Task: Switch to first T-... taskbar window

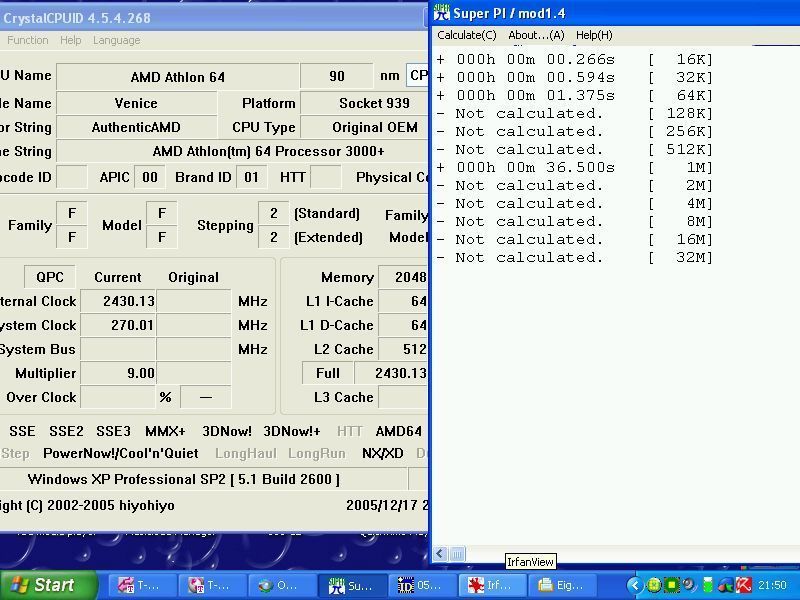Action: [x=143, y=585]
